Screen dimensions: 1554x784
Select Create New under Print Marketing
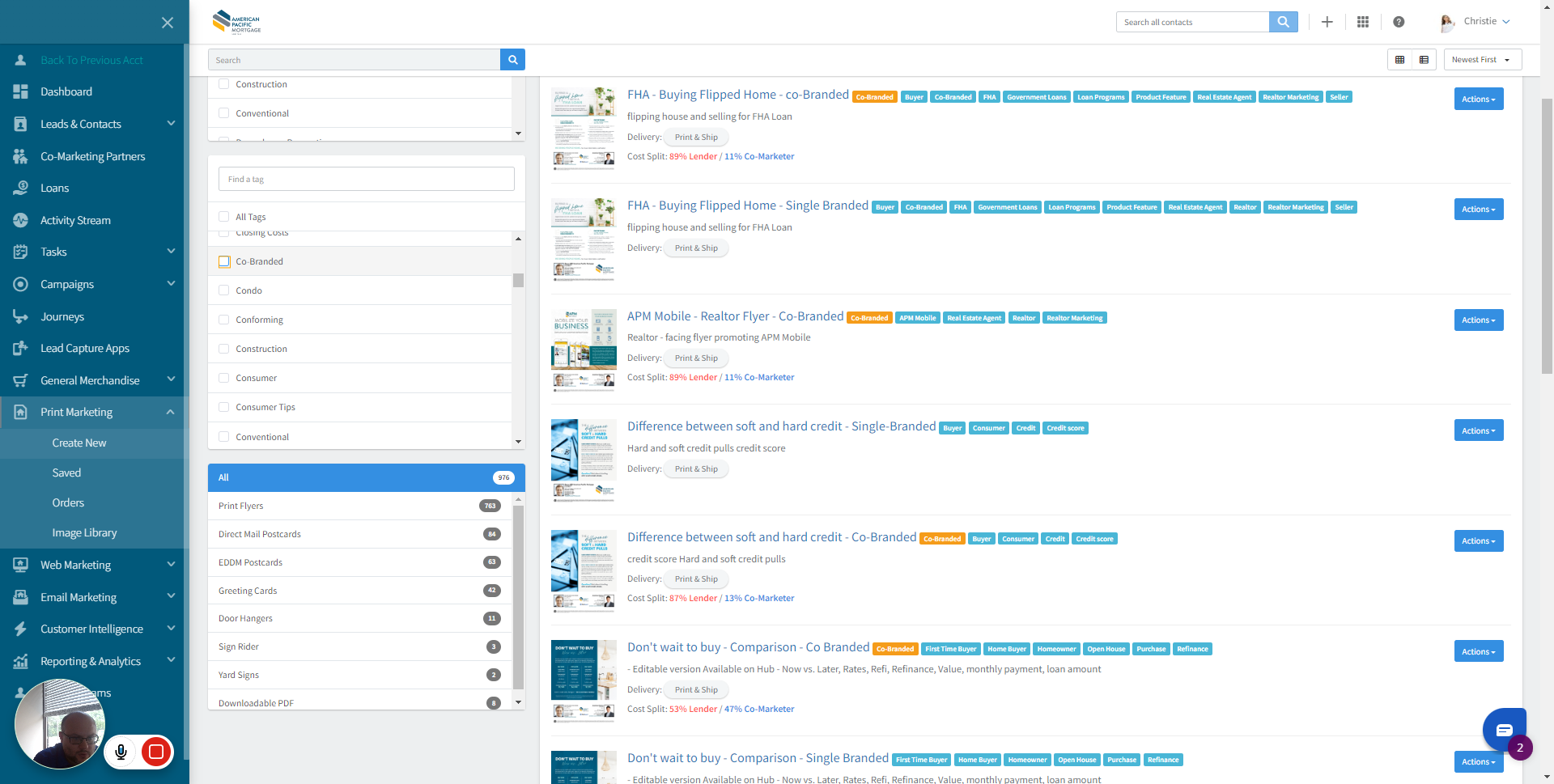79,443
